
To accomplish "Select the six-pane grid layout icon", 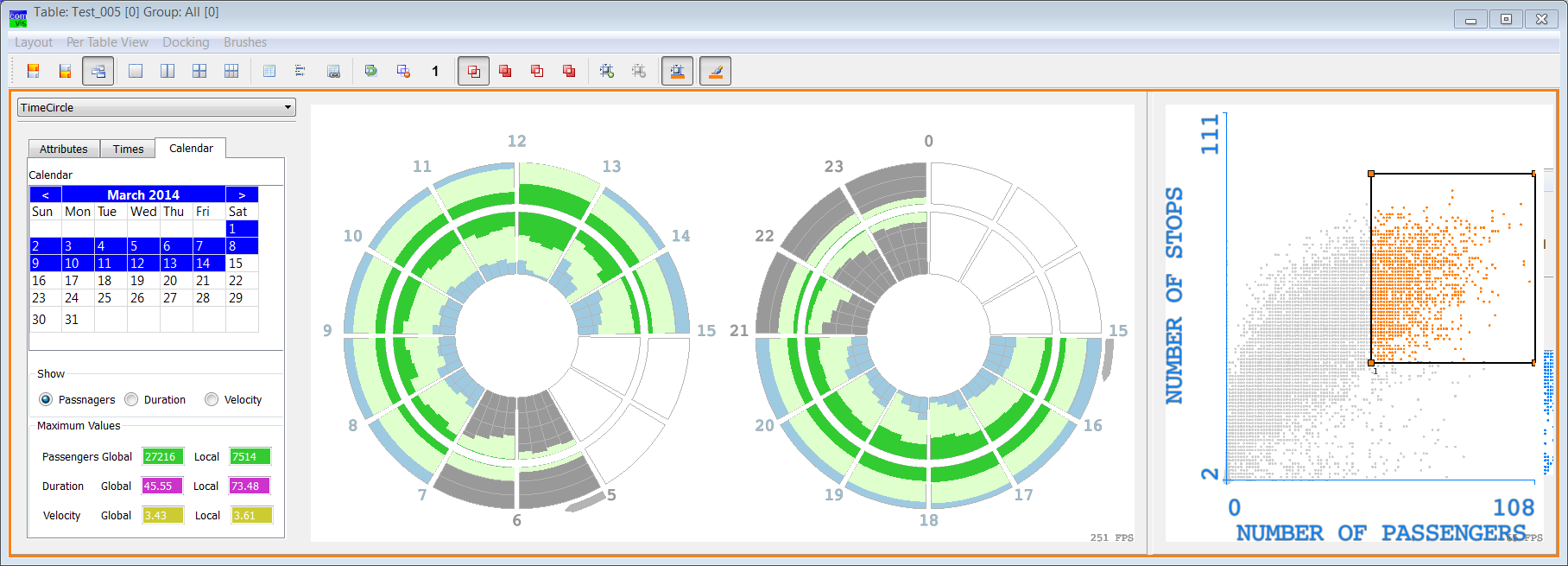I will (231, 71).
